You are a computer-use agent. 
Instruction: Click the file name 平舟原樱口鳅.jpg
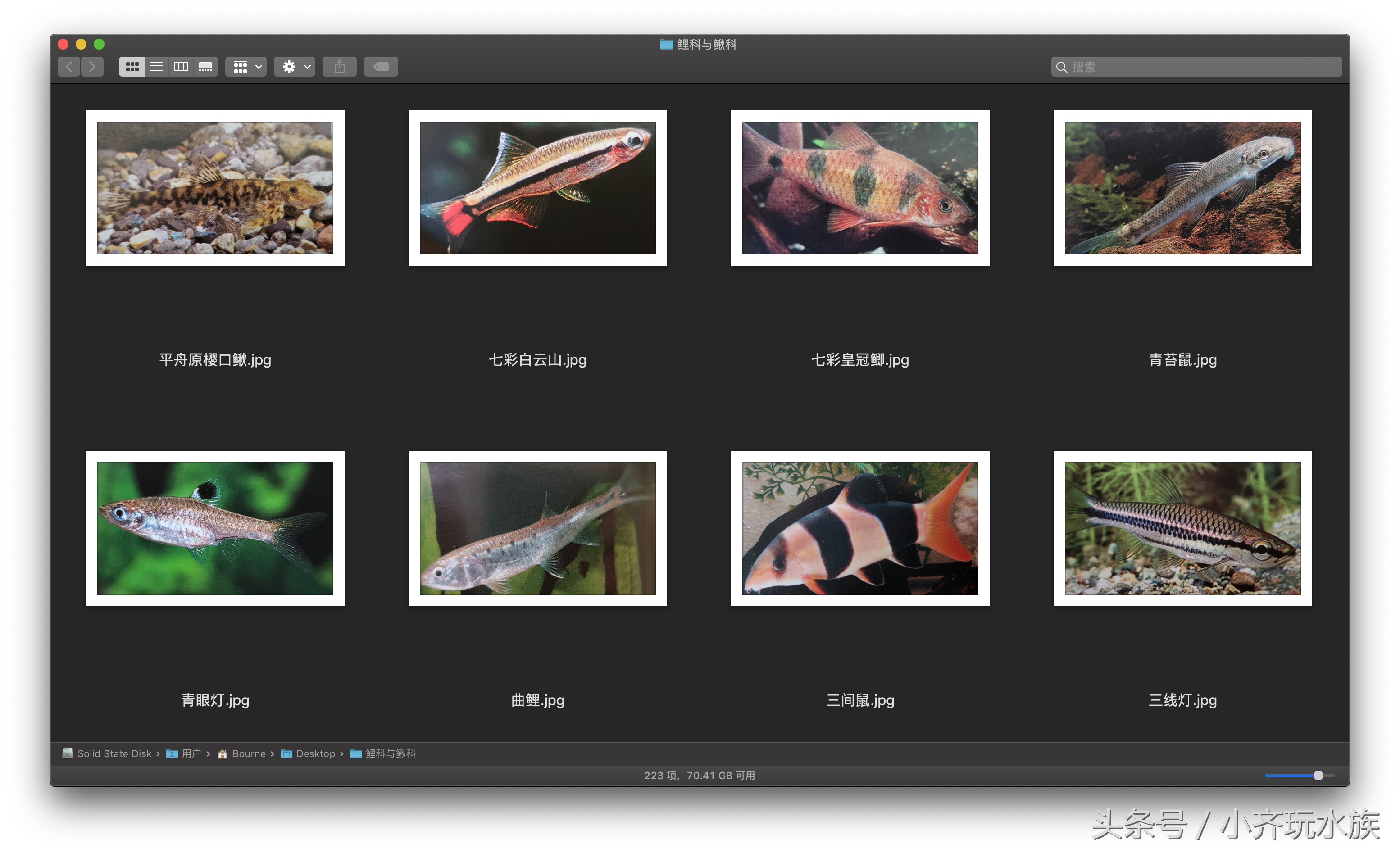coord(215,360)
